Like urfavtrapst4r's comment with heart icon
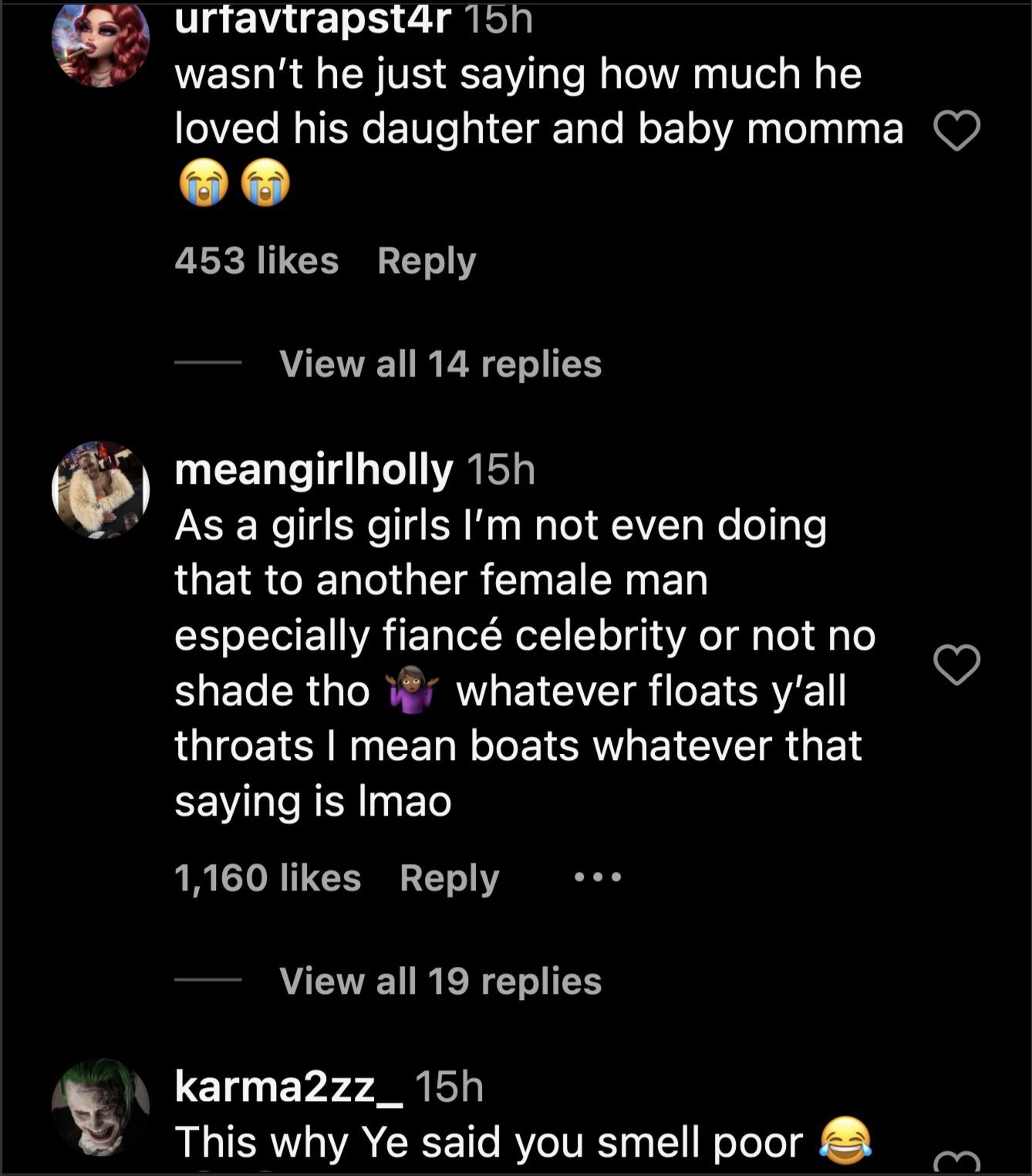Image resolution: width=1032 pixels, height=1176 pixels. pos(956,131)
